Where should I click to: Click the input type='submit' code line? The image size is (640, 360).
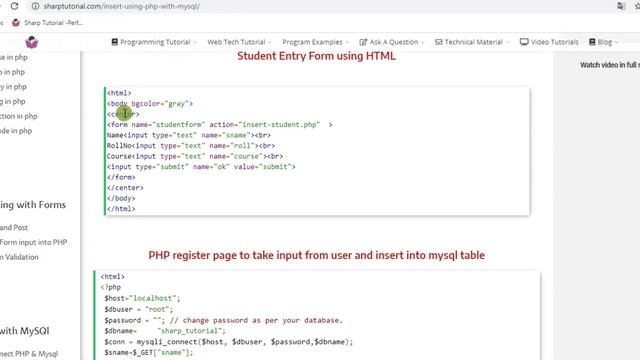pos(201,167)
